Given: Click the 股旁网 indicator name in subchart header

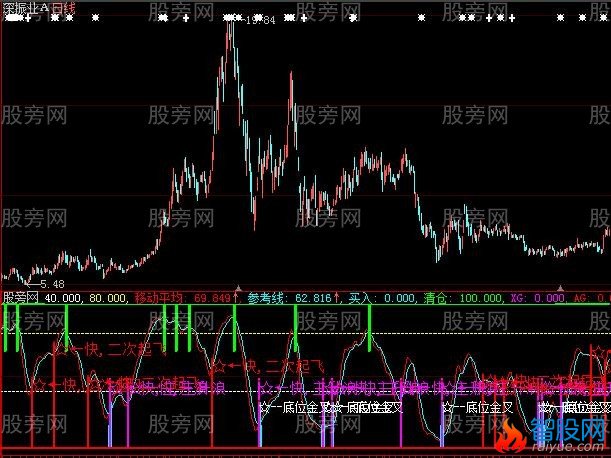Looking at the screenshot, I should click(x=21, y=299).
